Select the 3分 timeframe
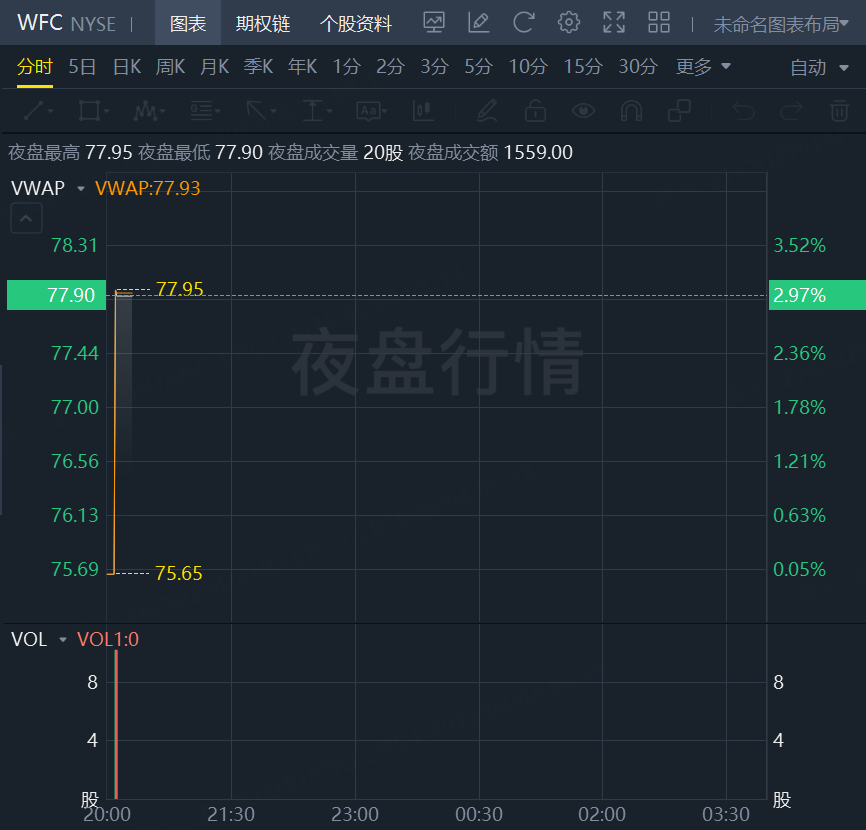Screen dimensions: 866x830 (434, 67)
